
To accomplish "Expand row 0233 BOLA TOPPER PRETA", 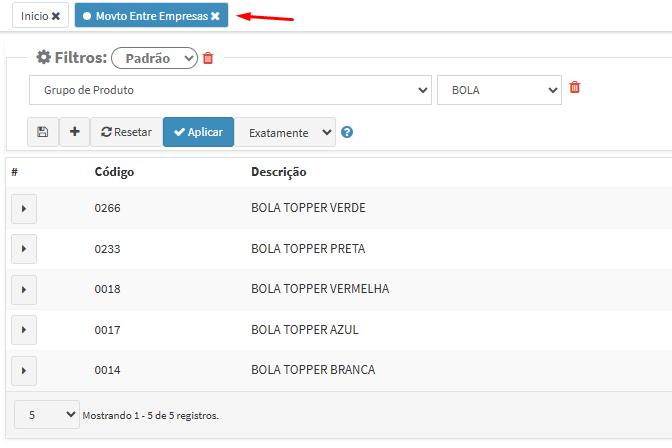I will click(x=24, y=249).
